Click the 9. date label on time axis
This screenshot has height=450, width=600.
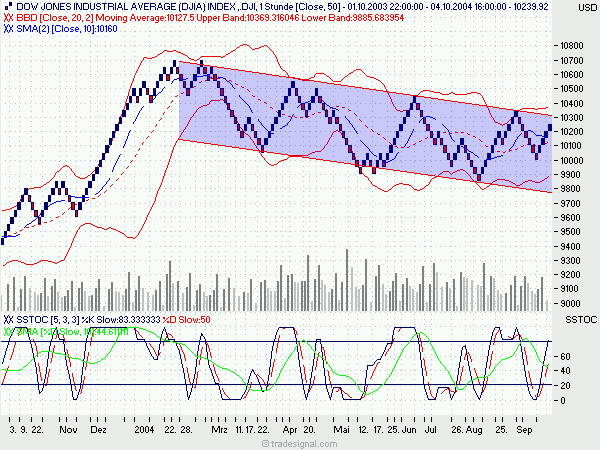tap(24, 430)
